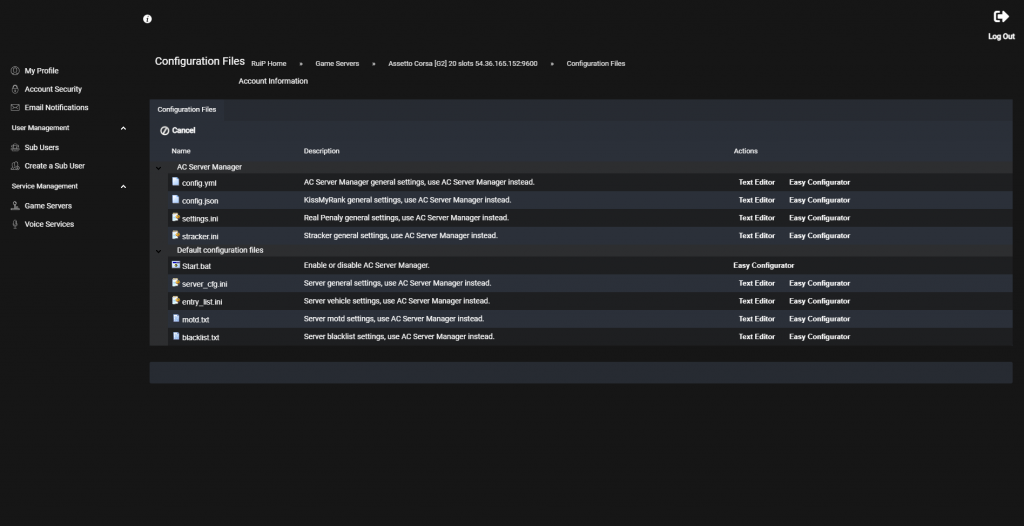Screen dimensions: 1024x526
Task: Click the Create a Sub User icon
Action: tap(15, 166)
